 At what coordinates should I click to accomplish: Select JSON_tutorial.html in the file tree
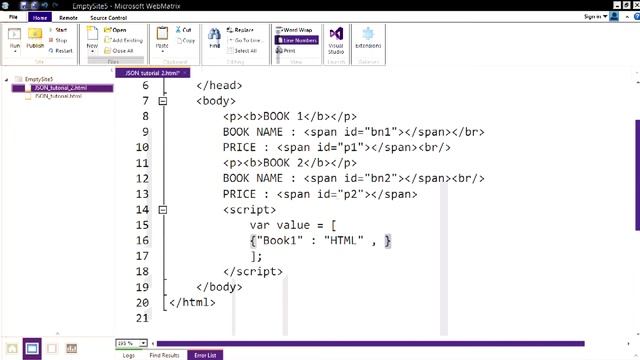[58, 96]
